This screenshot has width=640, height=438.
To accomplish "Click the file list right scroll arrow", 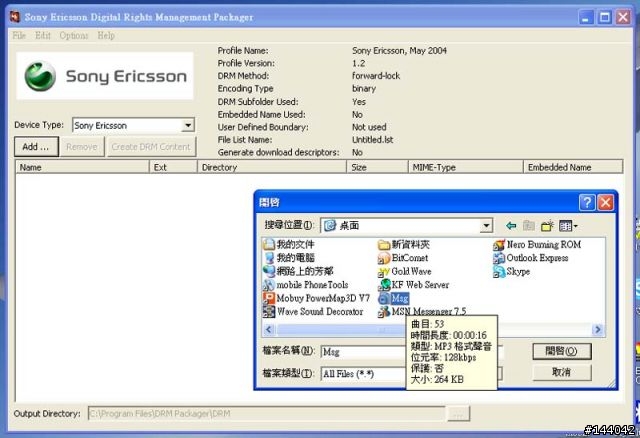I will [598, 329].
